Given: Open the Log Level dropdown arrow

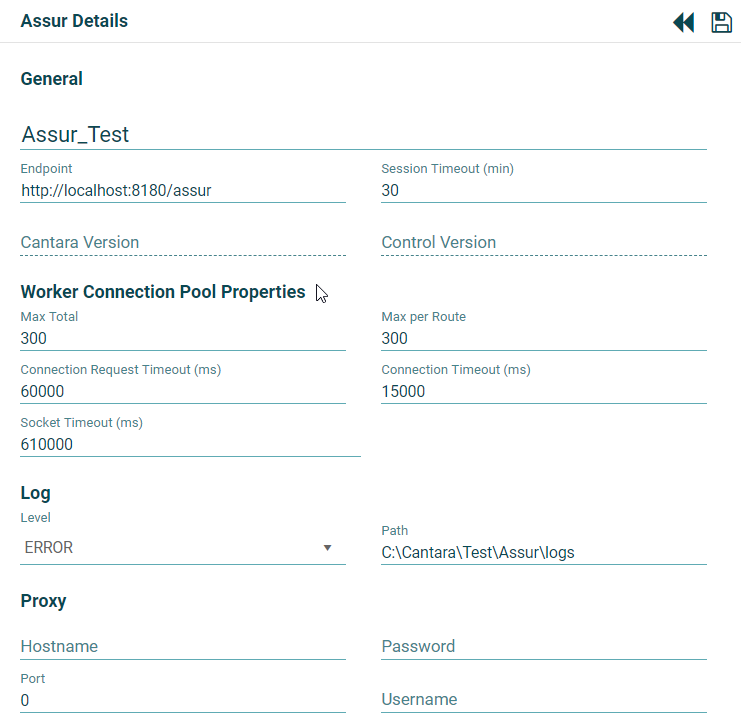Looking at the screenshot, I should pos(327,548).
